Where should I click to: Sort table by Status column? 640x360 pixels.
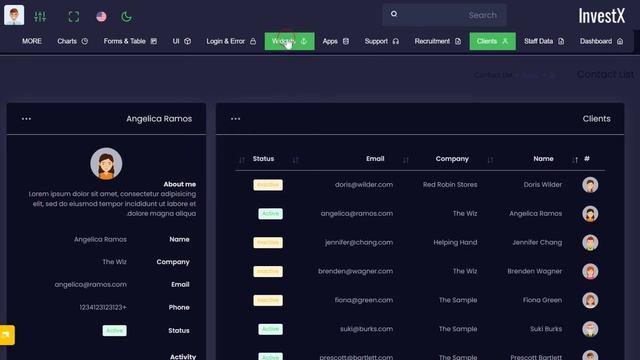263,159
